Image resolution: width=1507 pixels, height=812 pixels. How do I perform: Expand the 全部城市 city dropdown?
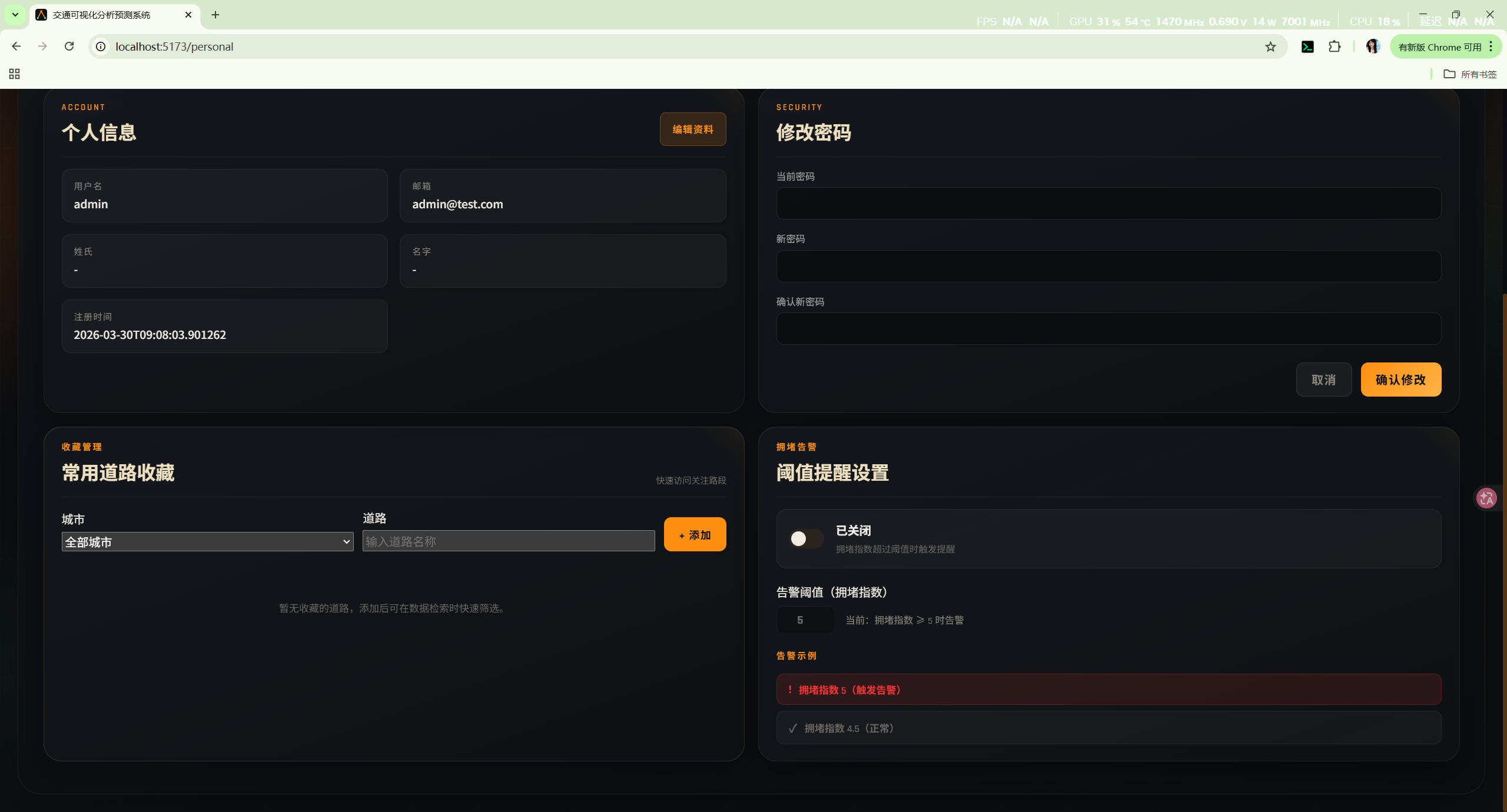click(207, 541)
